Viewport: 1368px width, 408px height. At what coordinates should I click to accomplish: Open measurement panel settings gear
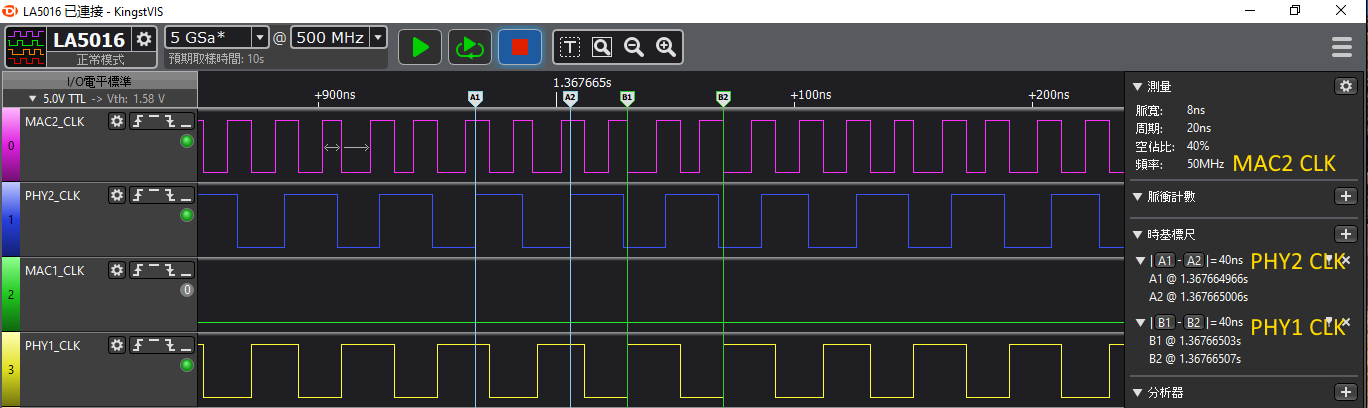point(1346,86)
